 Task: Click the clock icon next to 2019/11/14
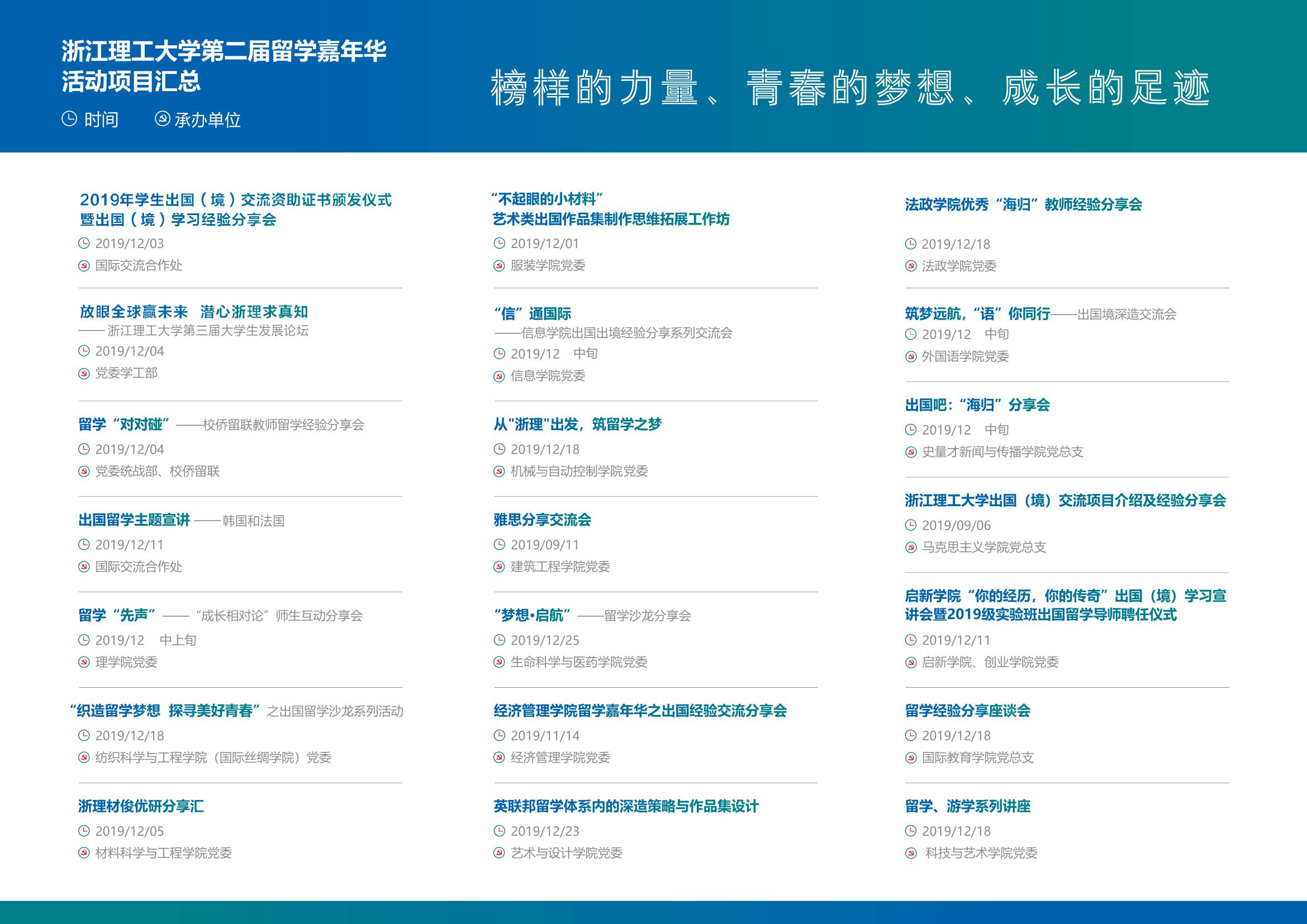(499, 736)
